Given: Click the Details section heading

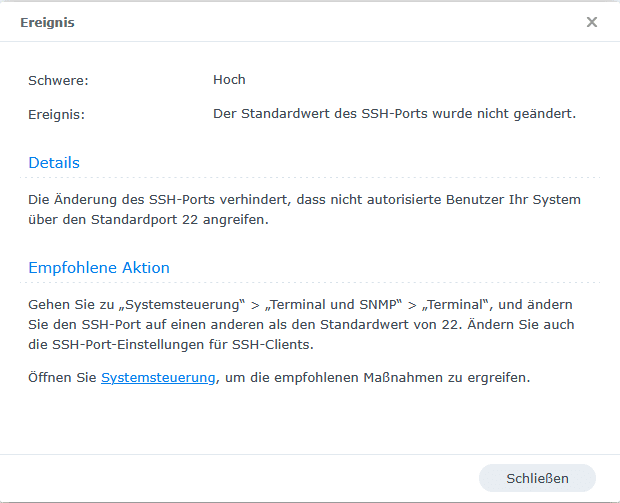Looking at the screenshot, I should click(x=54, y=162).
